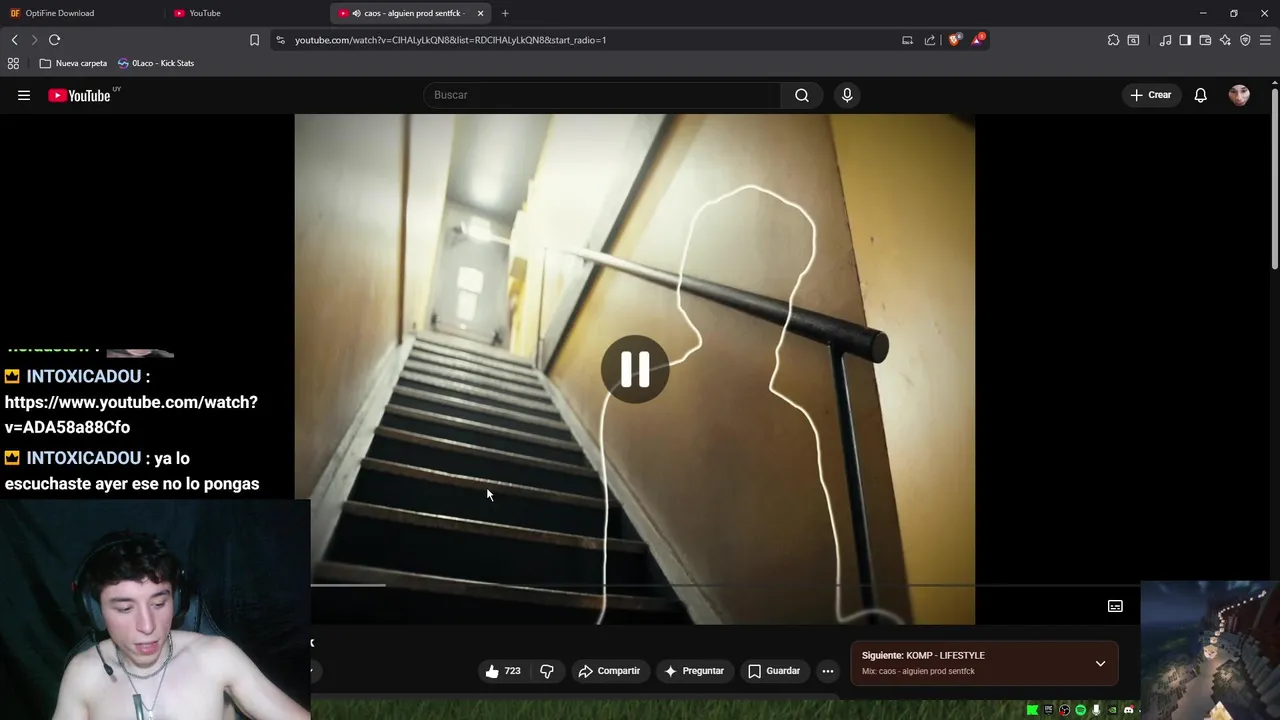Click chat link youtube.com/watch?v=ADA58a88Cfo

131,414
